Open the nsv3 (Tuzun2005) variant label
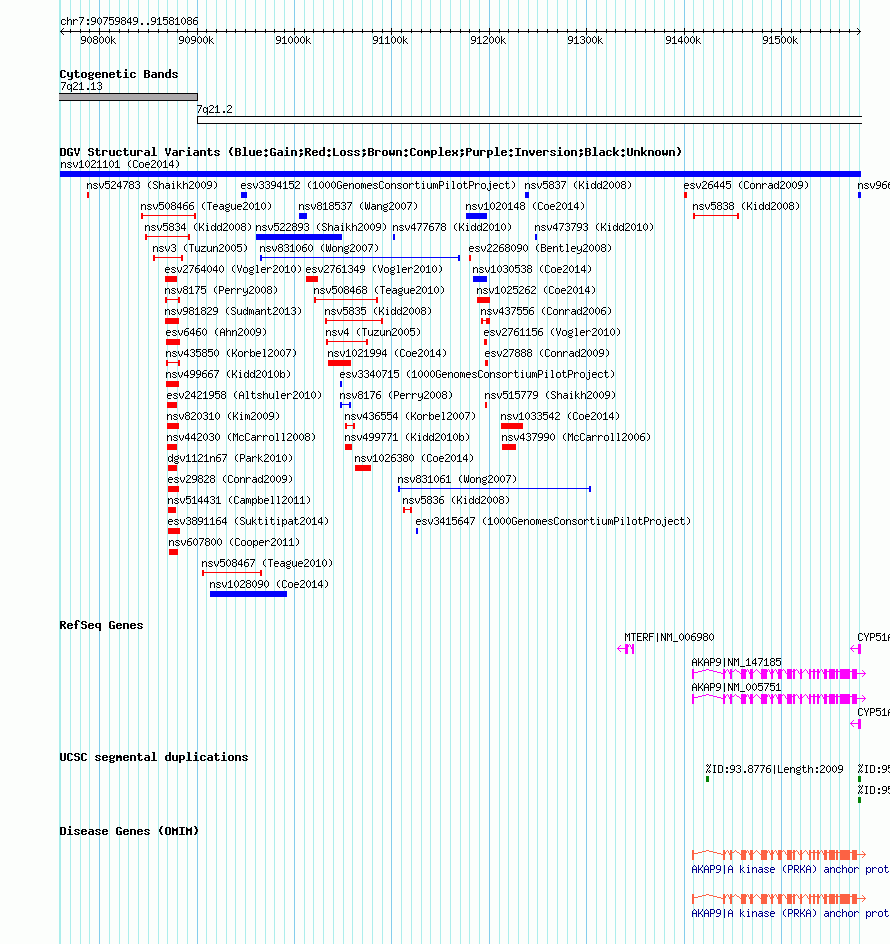The image size is (890, 944). [200, 249]
